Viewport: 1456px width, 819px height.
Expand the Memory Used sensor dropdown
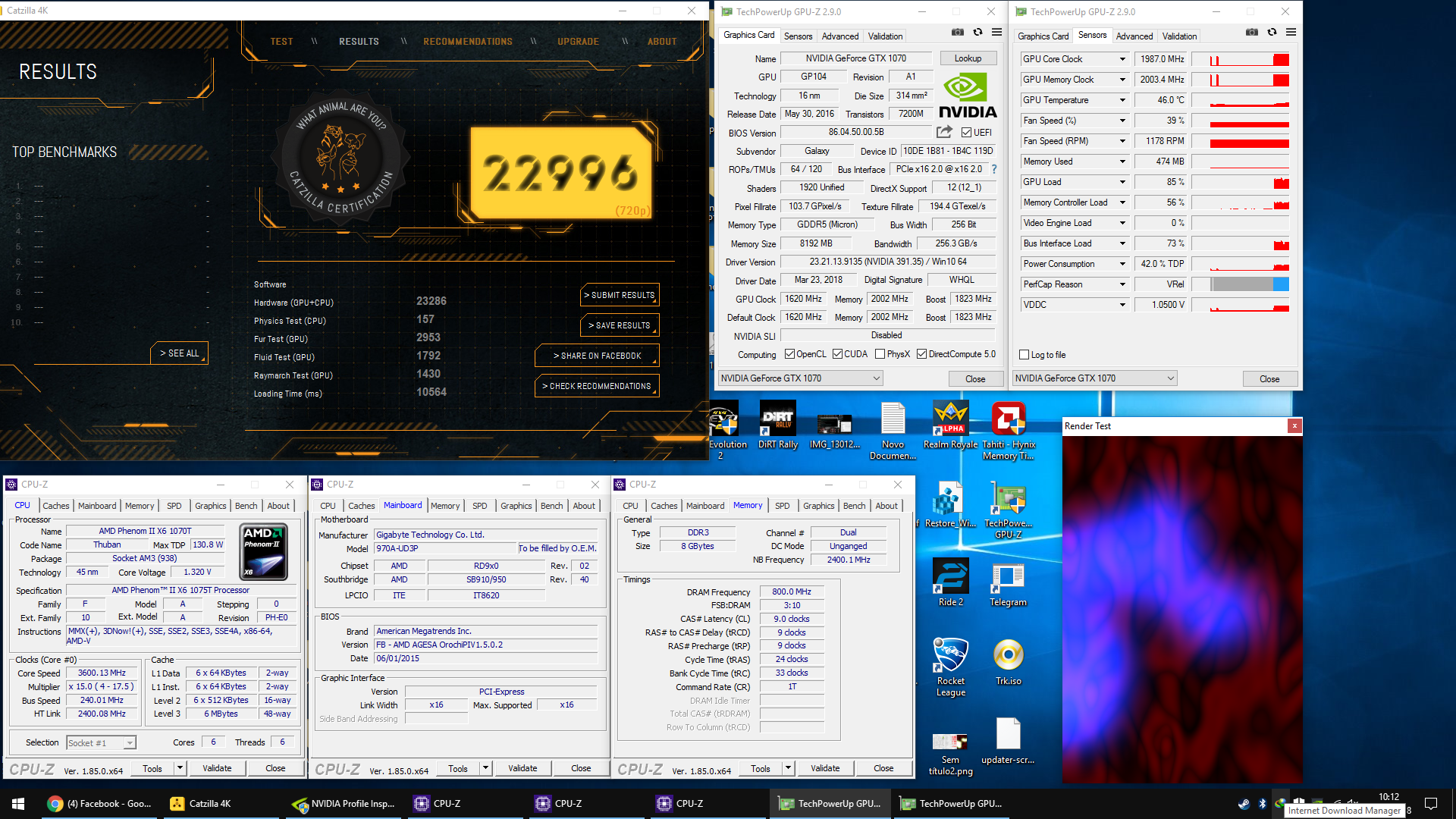(1122, 162)
